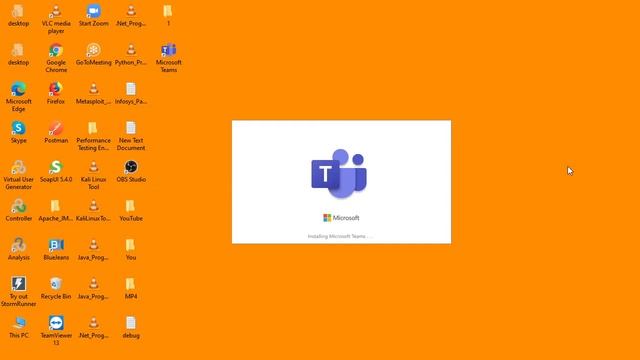Select the New Text Document file
The image size is (640, 360).
coord(131,136)
